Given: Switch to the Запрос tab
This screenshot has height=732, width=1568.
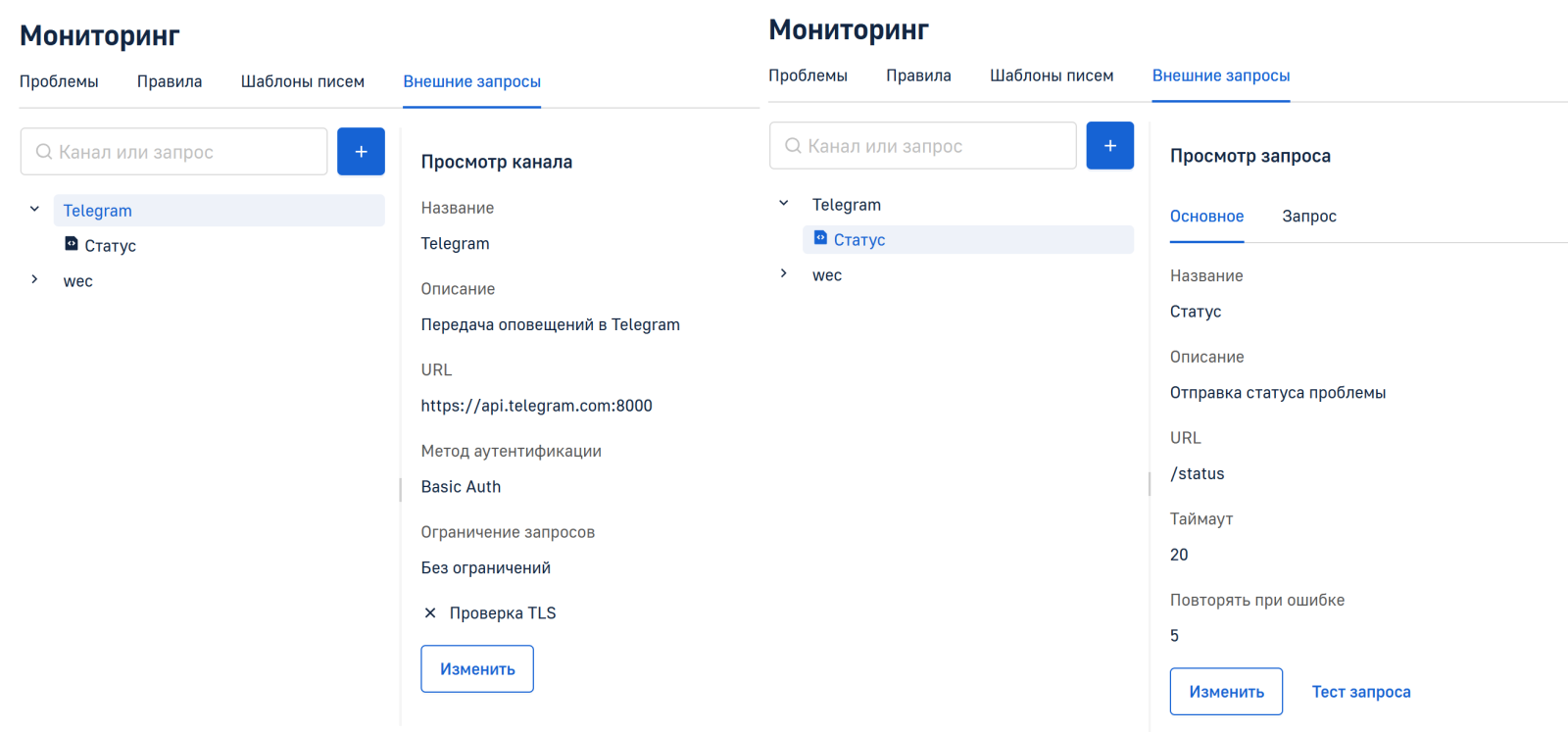Looking at the screenshot, I should tap(1308, 217).
